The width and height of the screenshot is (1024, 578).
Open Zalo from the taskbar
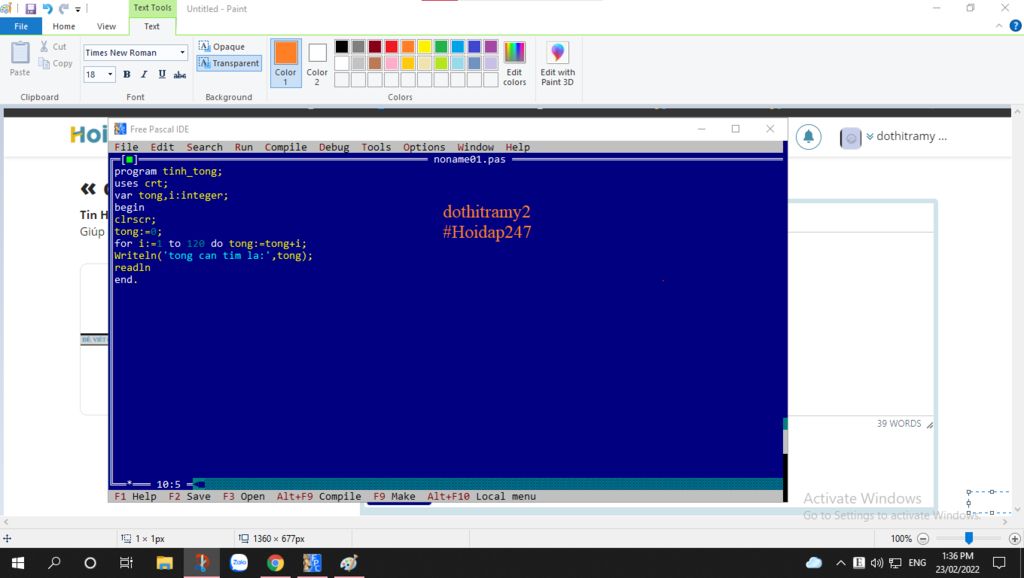(238, 563)
